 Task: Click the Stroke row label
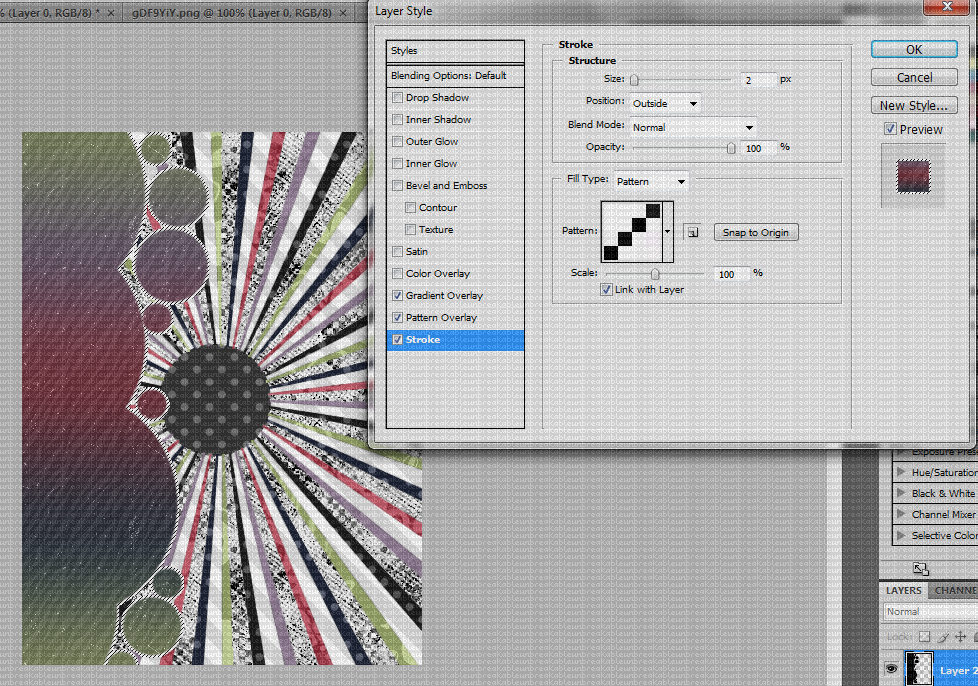(x=423, y=340)
